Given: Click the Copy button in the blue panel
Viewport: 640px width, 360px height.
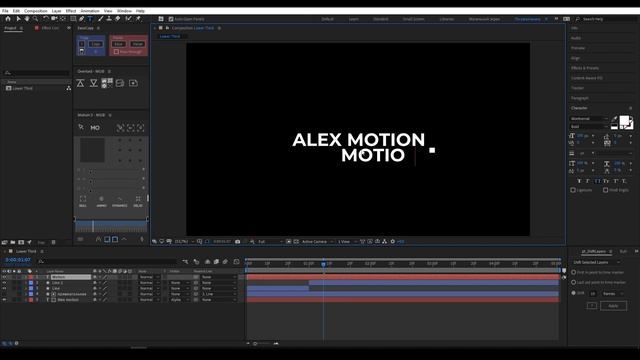Looking at the screenshot, I should (96, 44).
